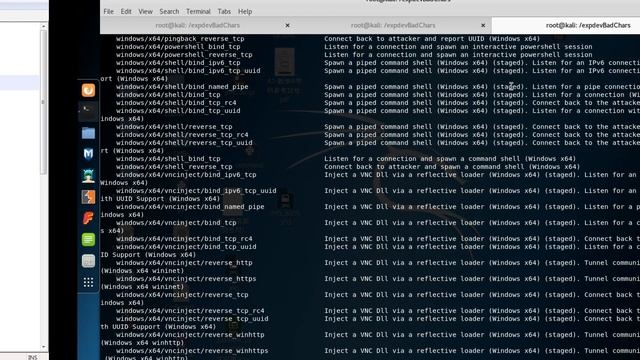640x360 pixels.
Task: Click windows/x64/vncinject/bind_tcp_uuid payload line
Action: coord(186,247)
